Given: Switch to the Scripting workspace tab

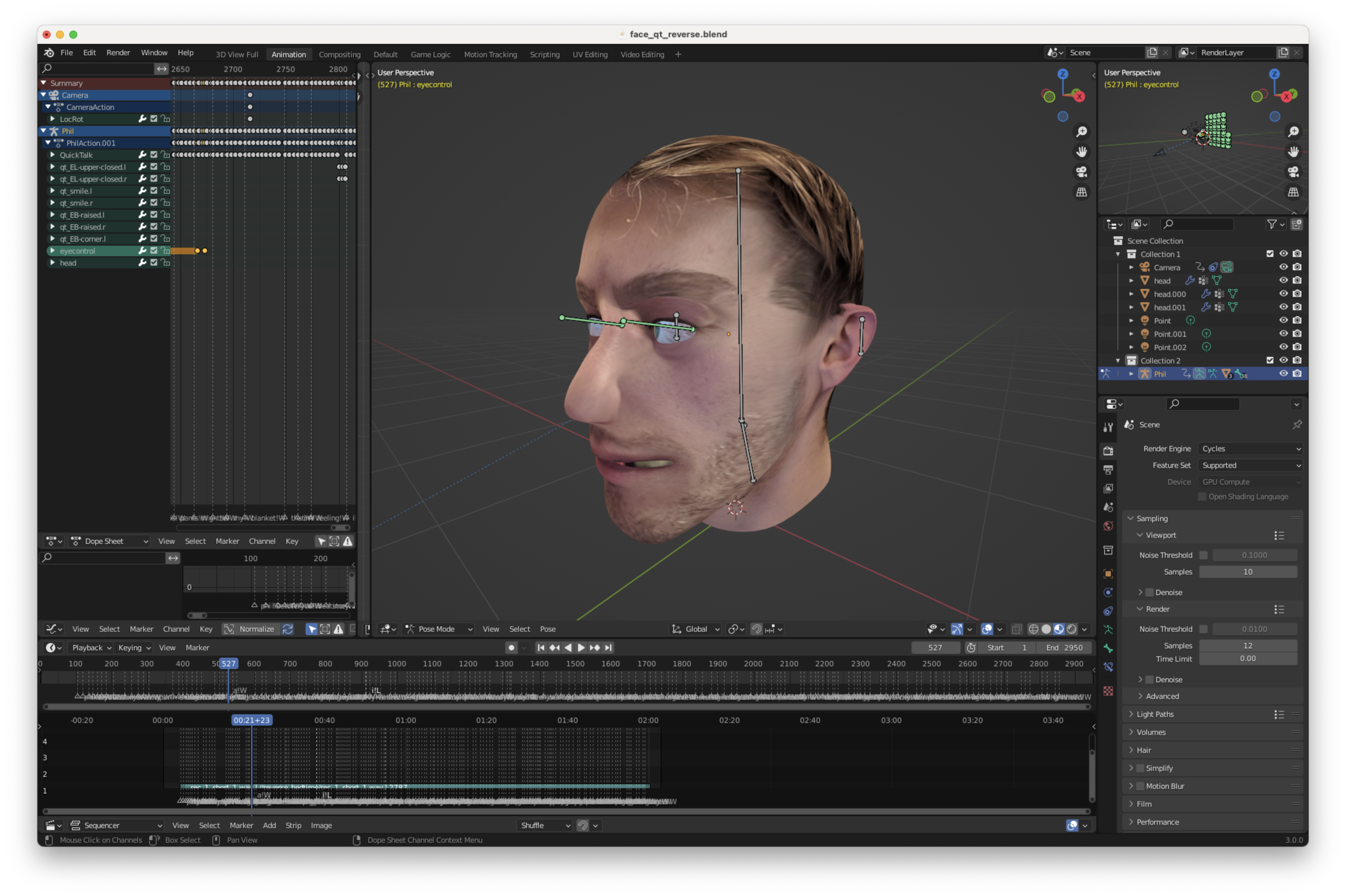Looking at the screenshot, I should (x=545, y=54).
